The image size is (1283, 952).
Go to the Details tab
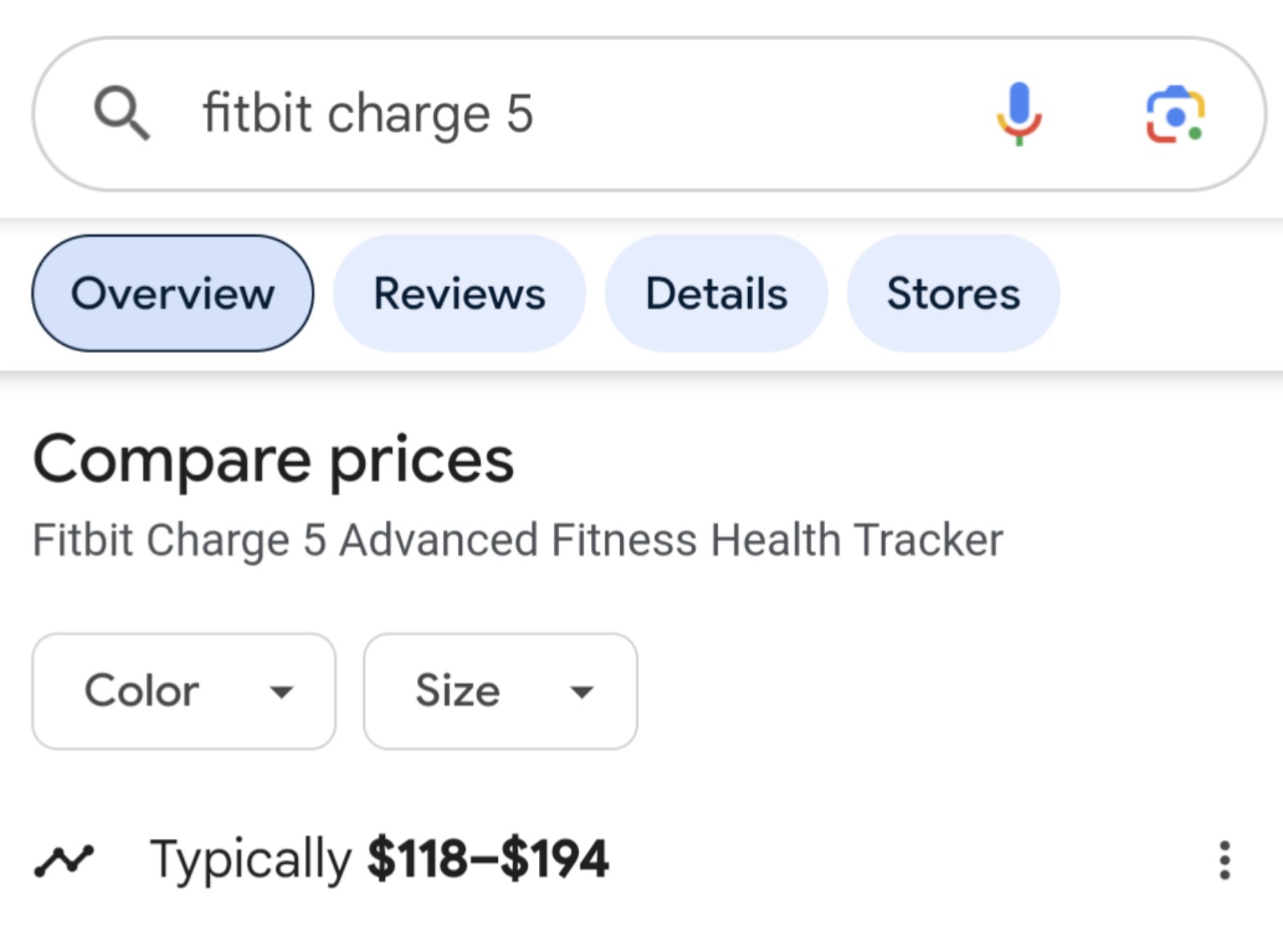pos(716,294)
